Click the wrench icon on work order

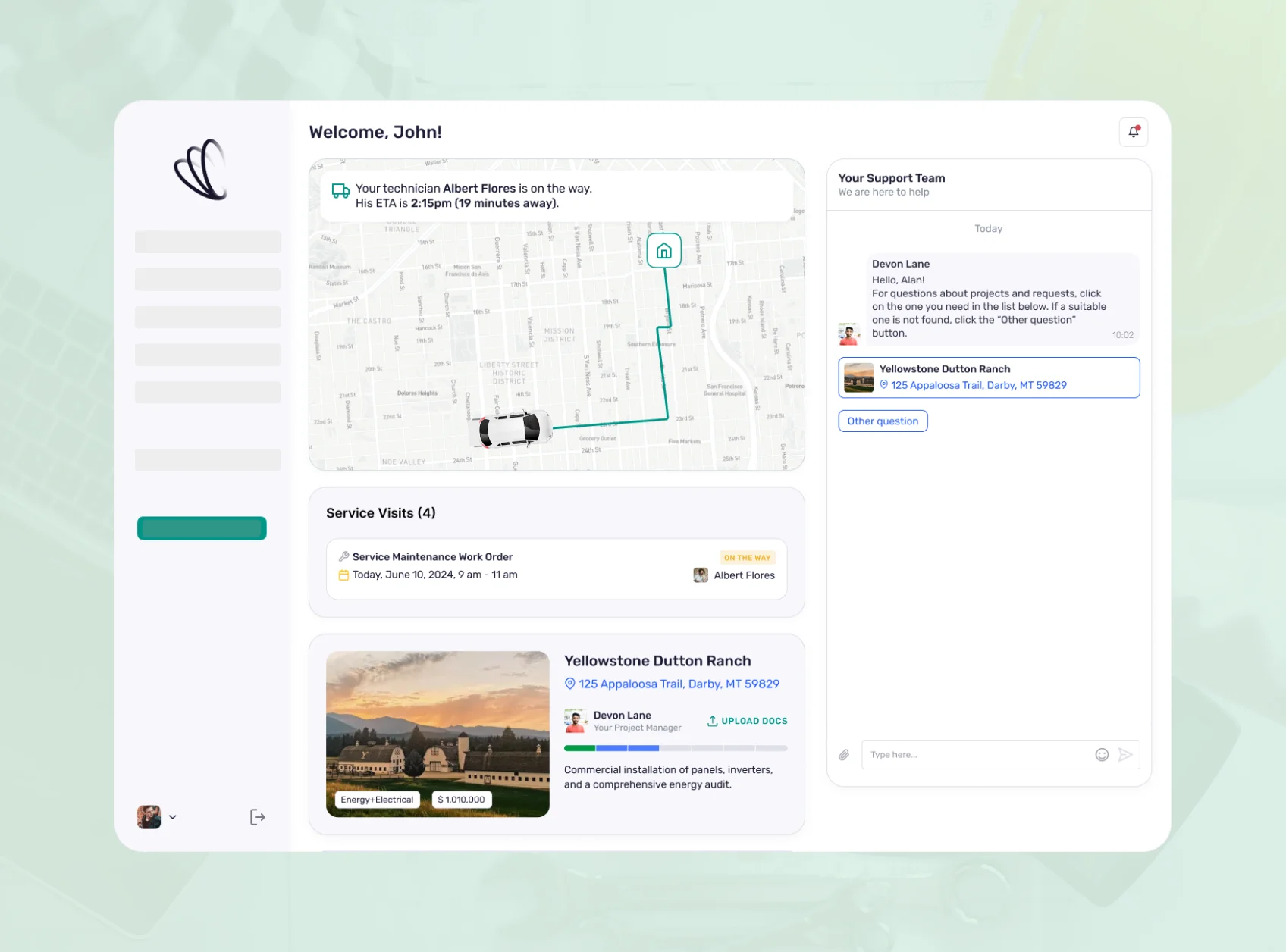(343, 556)
